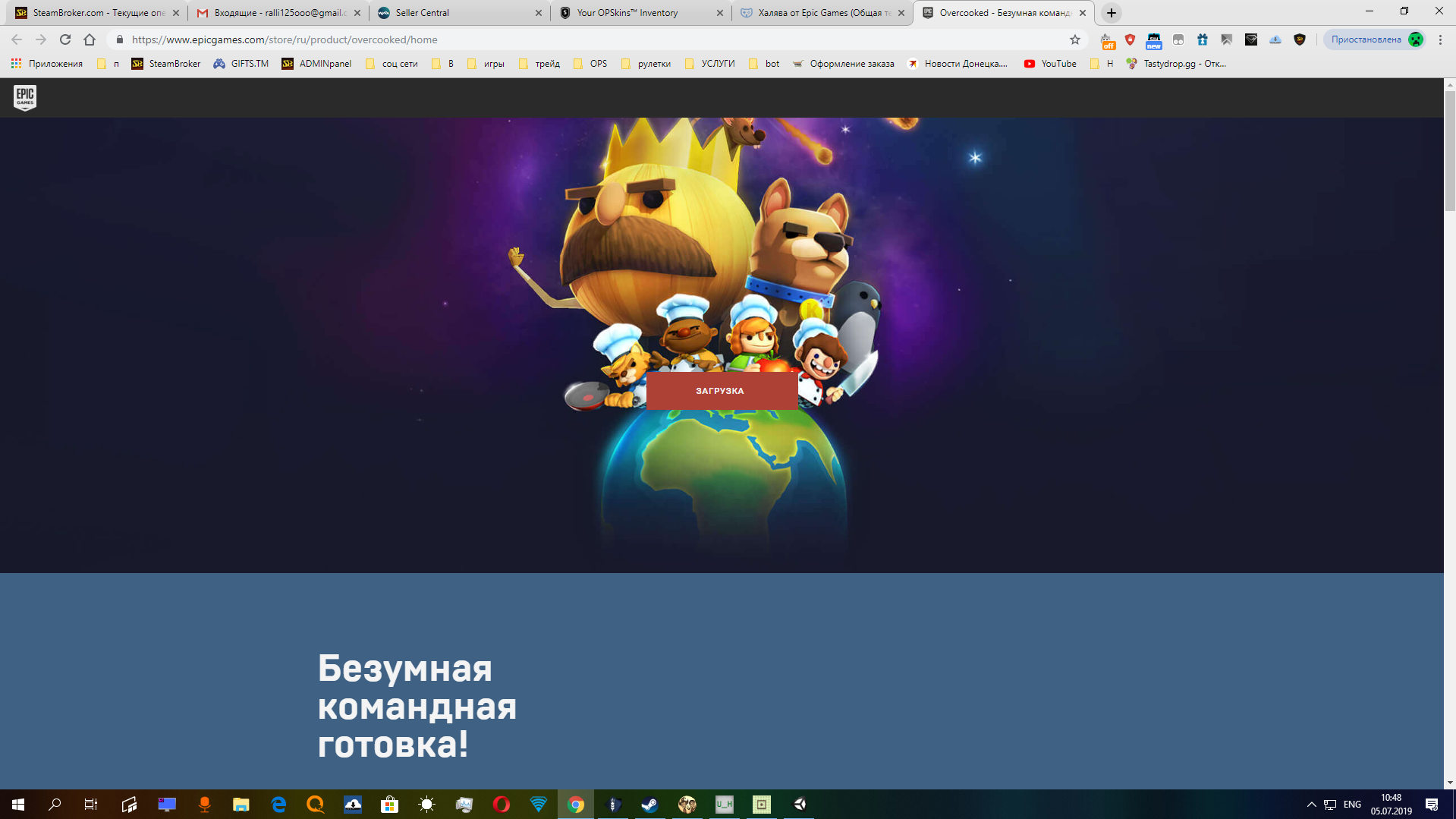Open the YouTube bookmark
1456x819 pixels.
[x=1050, y=64]
